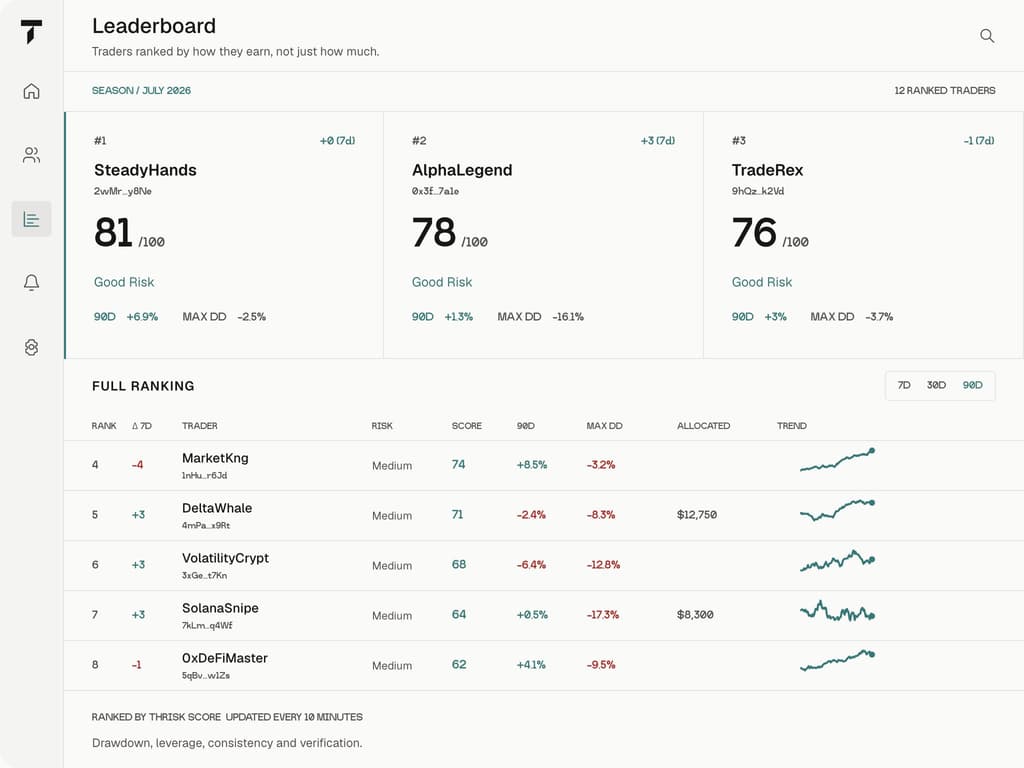Click MarketKng 90D return +8.5%
Image resolution: width=1024 pixels, height=768 pixels.
tap(532, 465)
